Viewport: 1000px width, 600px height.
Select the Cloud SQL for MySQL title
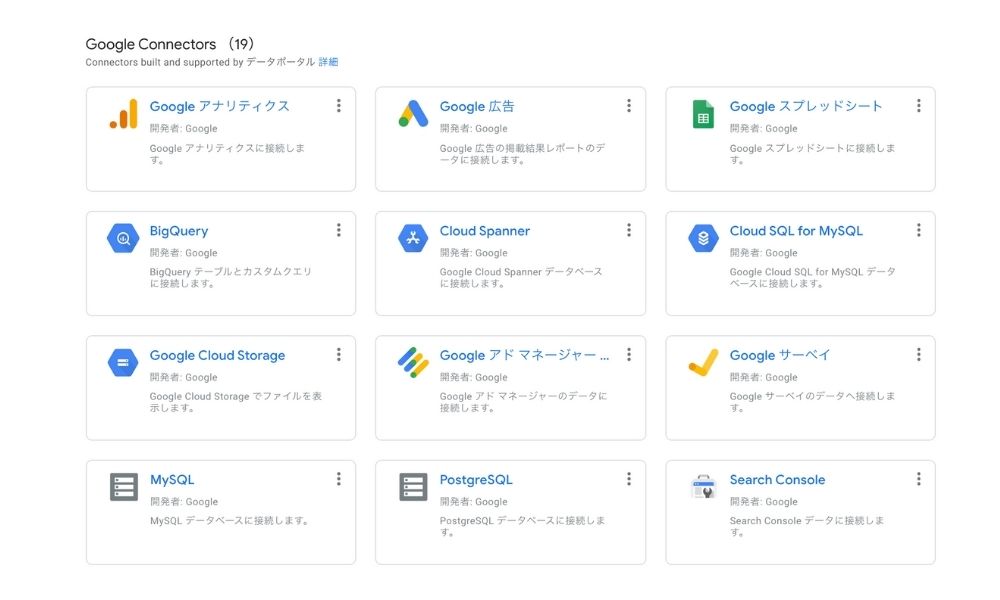tap(796, 231)
